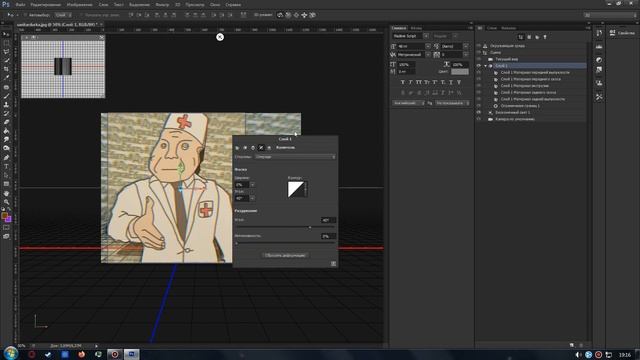
Task: Choose the Slide 3D object mode icon
Action: (304, 15)
